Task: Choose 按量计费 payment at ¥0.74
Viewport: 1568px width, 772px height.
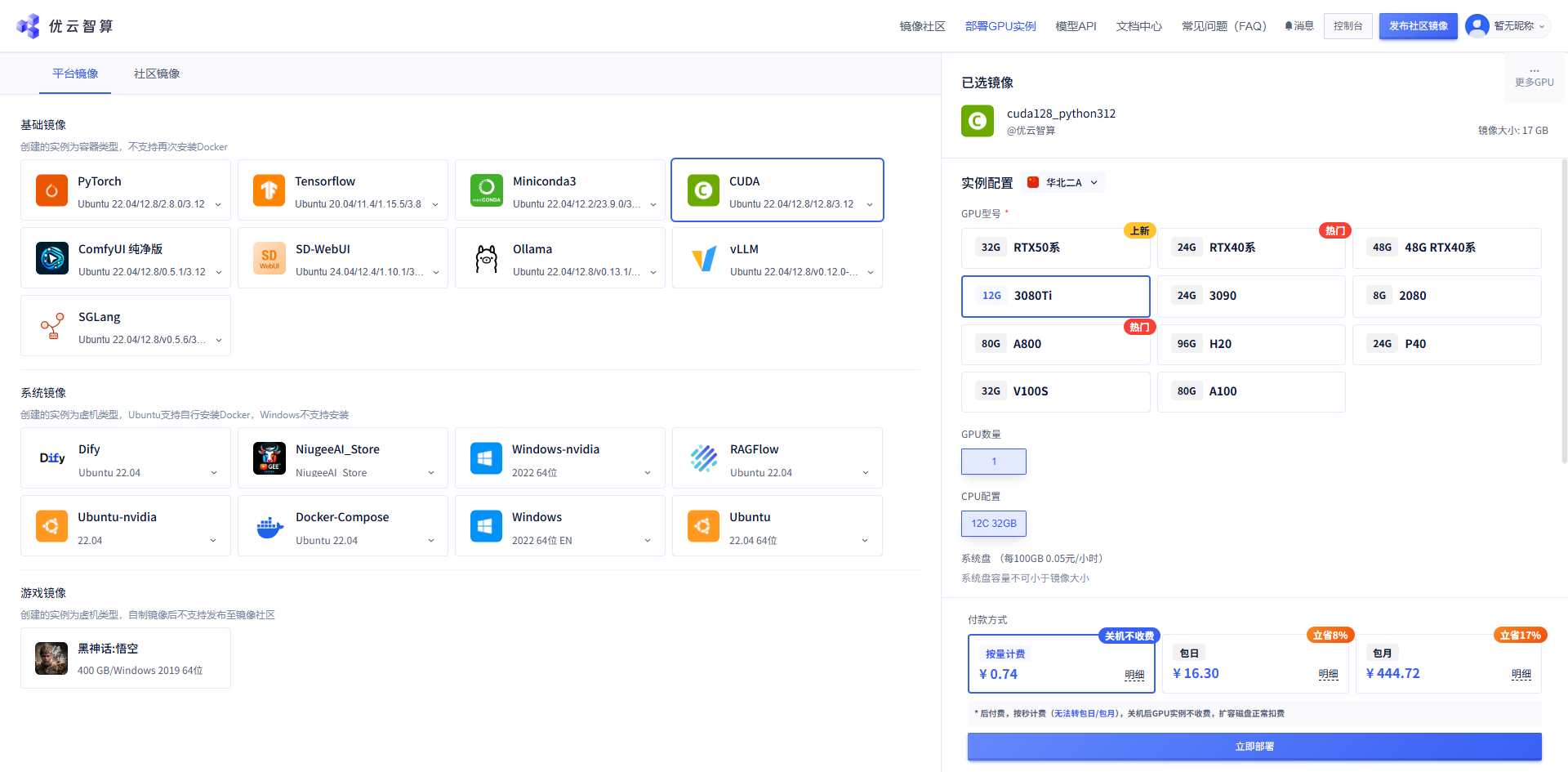Action: tap(1061, 663)
